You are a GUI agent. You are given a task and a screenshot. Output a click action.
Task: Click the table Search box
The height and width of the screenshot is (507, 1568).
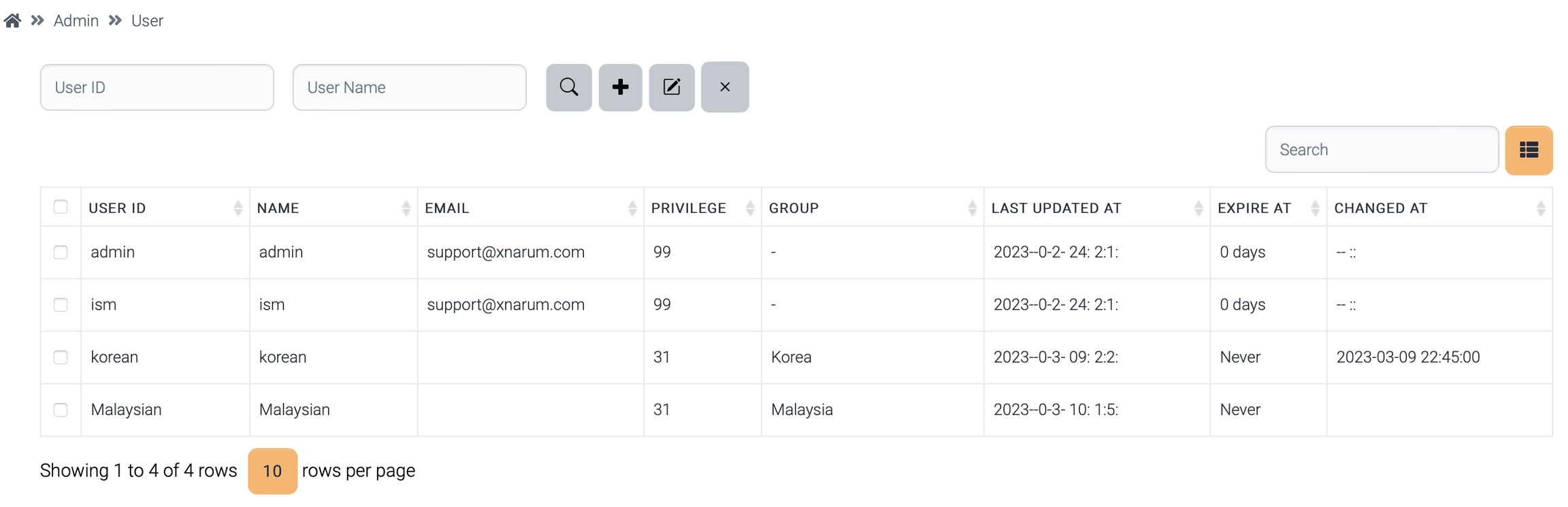1382,150
